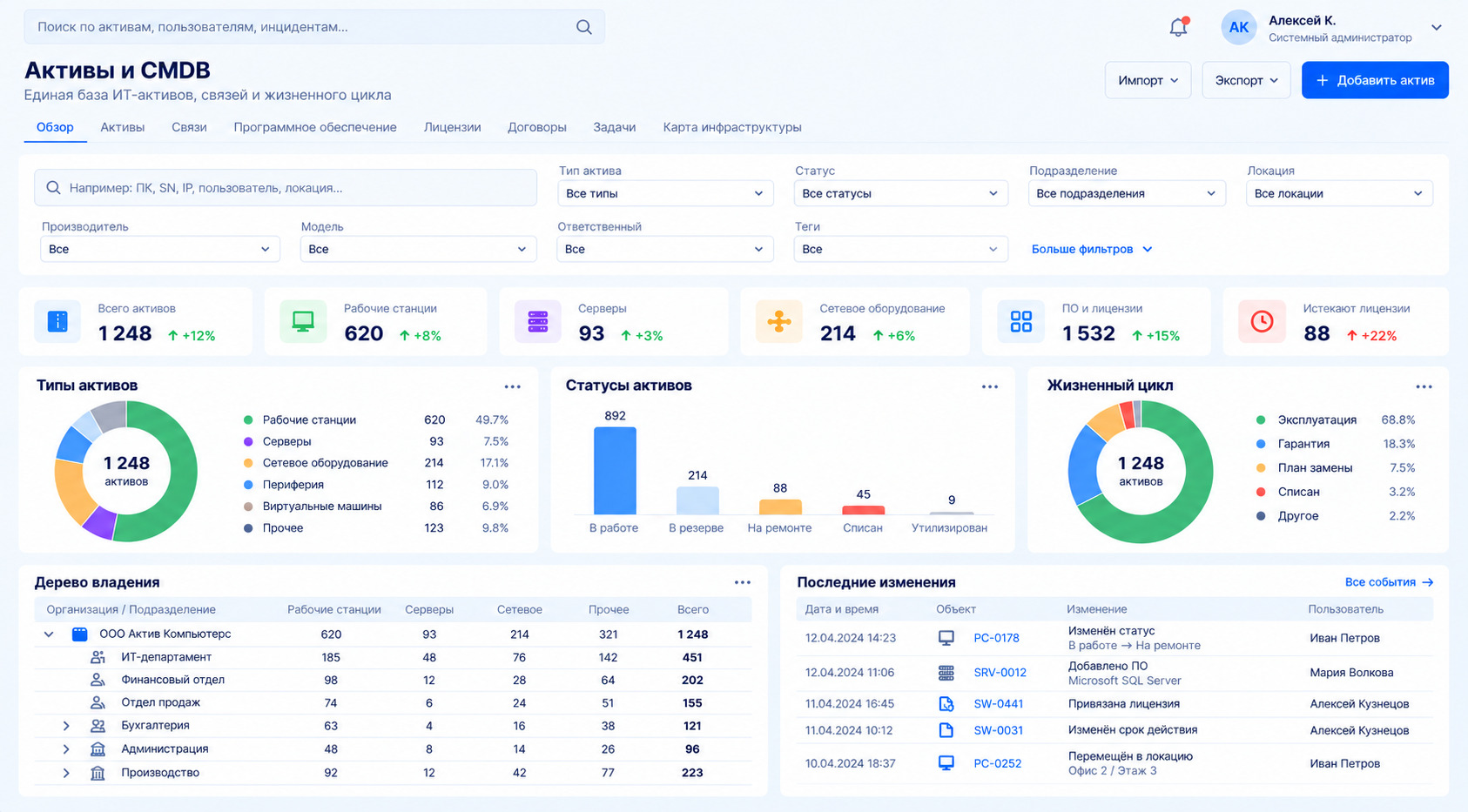The height and width of the screenshot is (812, 1468).
Task: Click the monitor icon beside PC-0252
Action: coord(946,763)
